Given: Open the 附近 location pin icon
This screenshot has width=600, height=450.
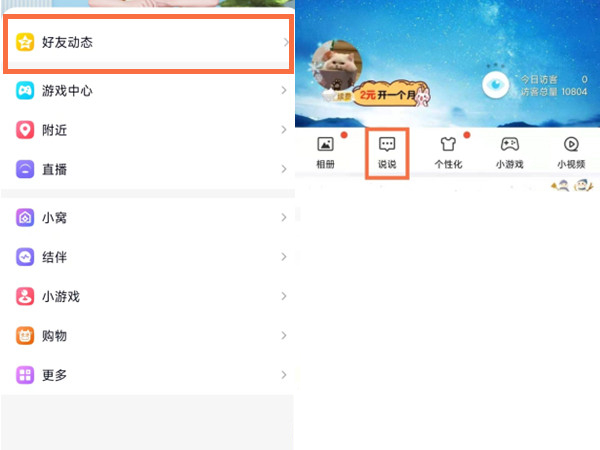Looking at the screenshot, I should pyautogui.click(x=25, y=130).
